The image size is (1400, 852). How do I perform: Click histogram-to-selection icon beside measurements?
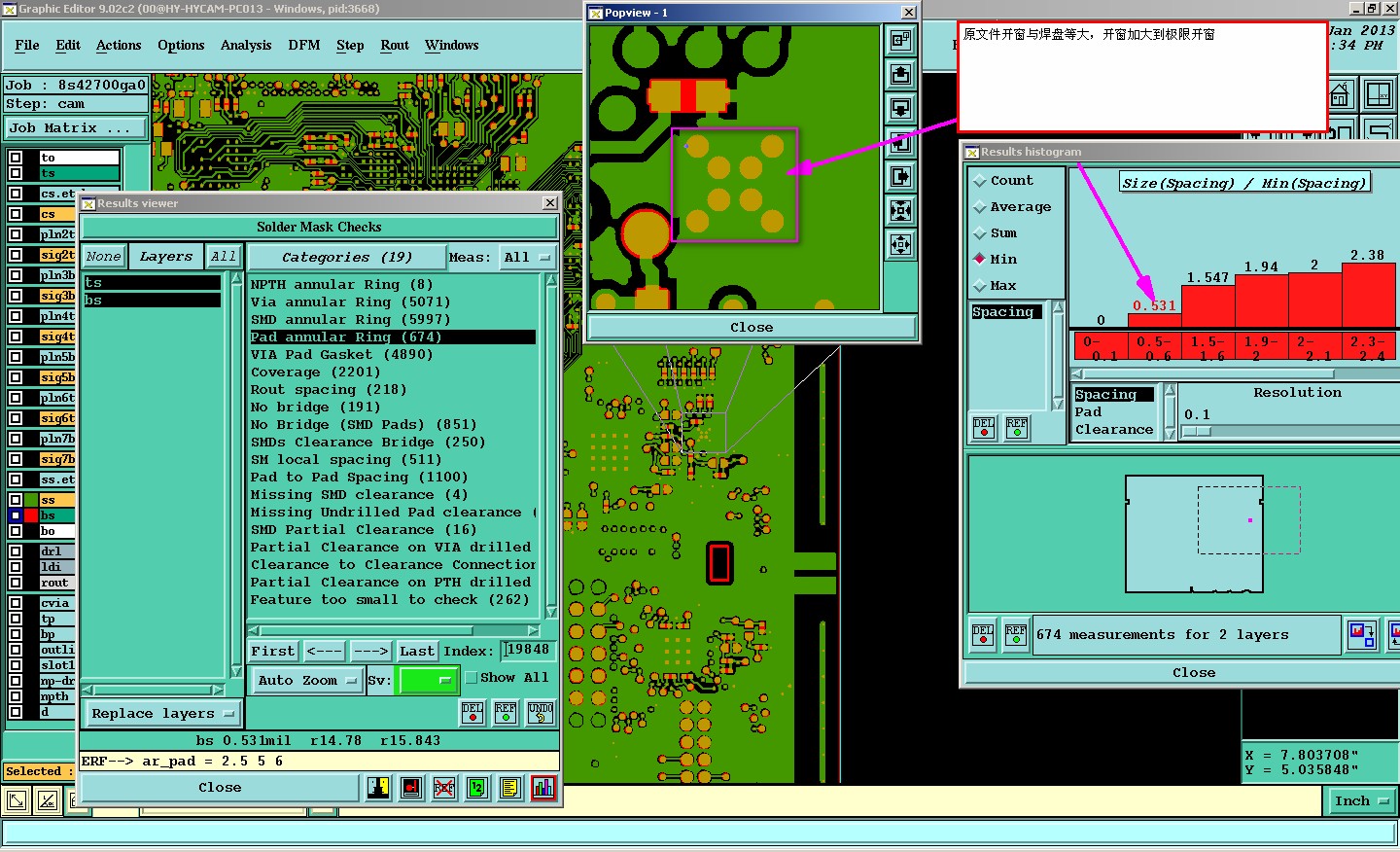tap(1362, 635)
